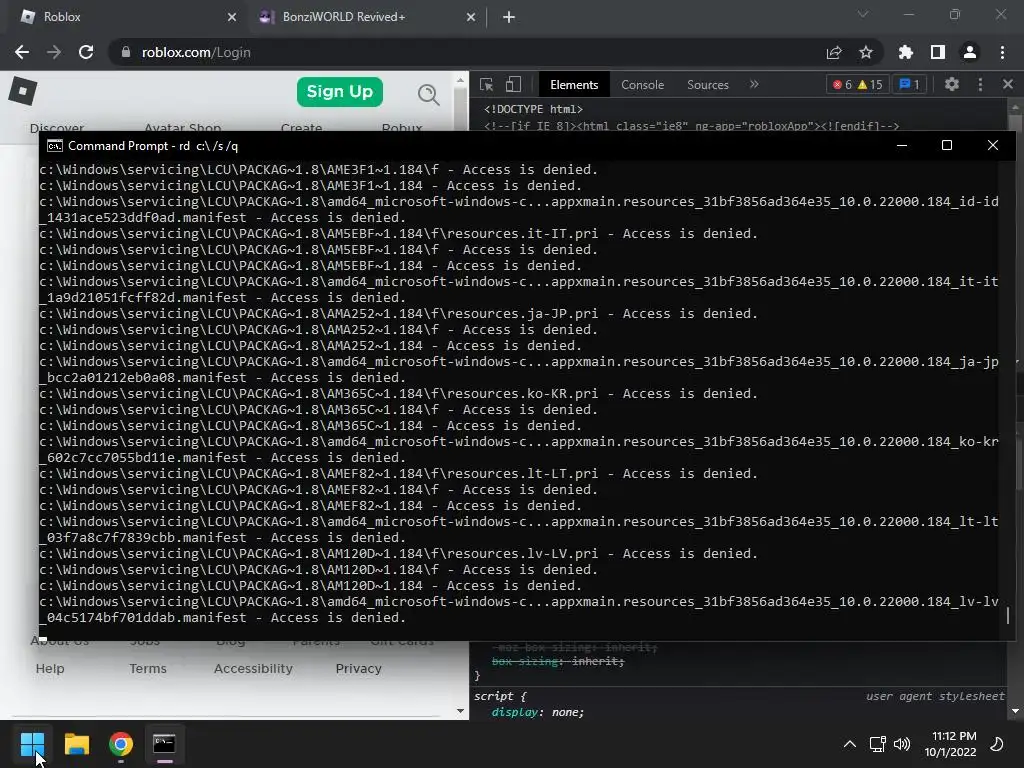This screenshot has height=768, width=1024.
Task: Click the Roblox page scroll-up arrow
Action: coord(460,80)
